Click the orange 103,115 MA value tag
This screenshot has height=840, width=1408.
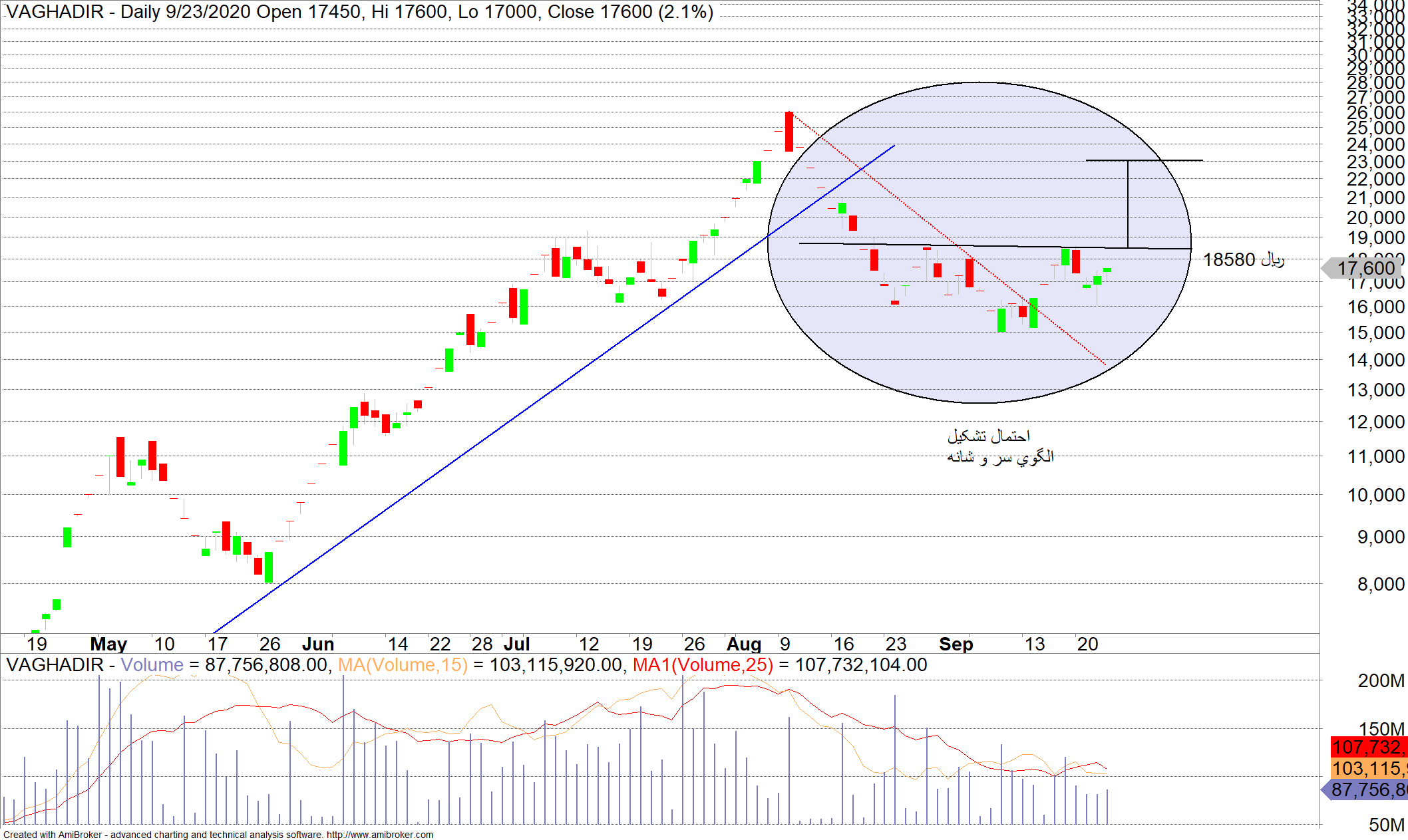(x=1368, y=768)
